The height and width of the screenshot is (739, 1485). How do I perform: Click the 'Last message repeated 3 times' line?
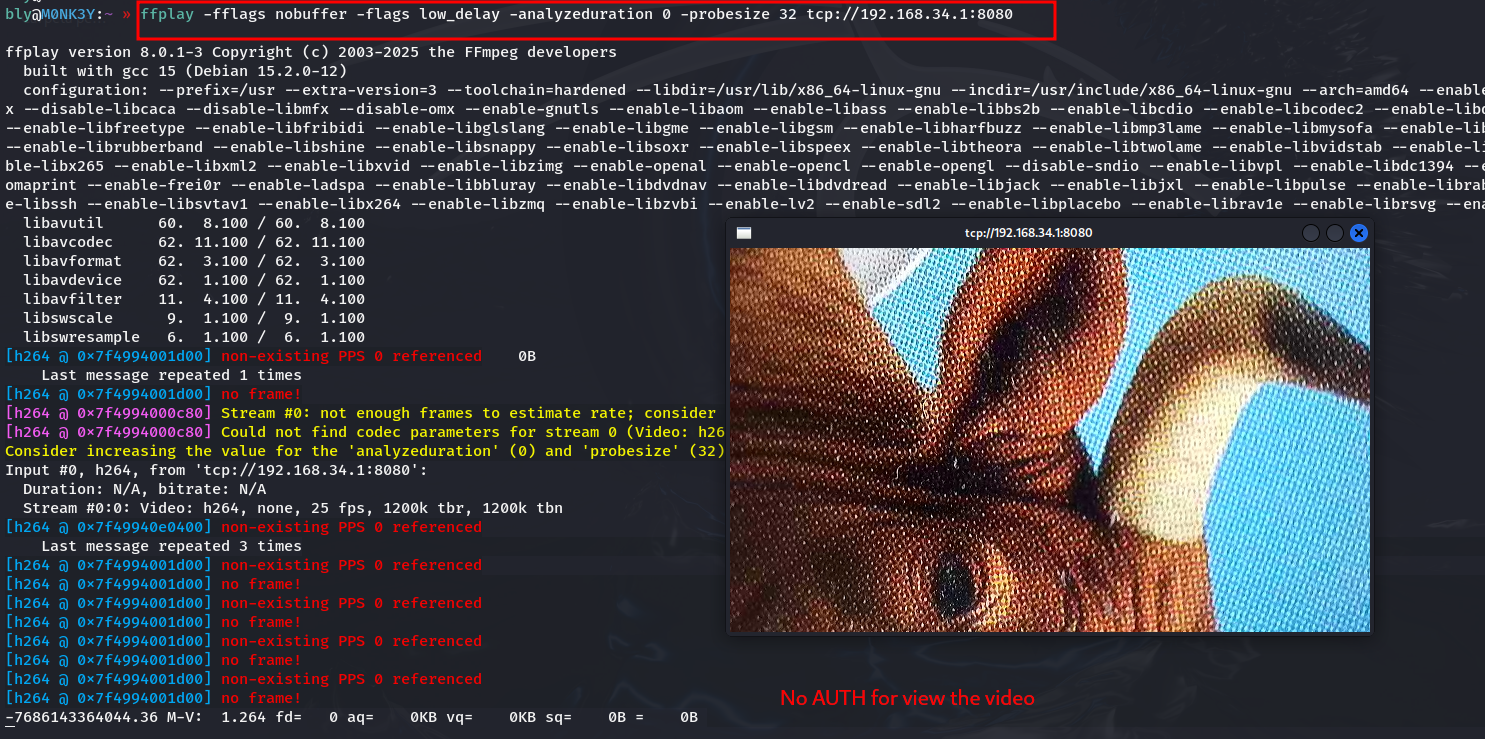pyautogui.click(x=171, y=546)
